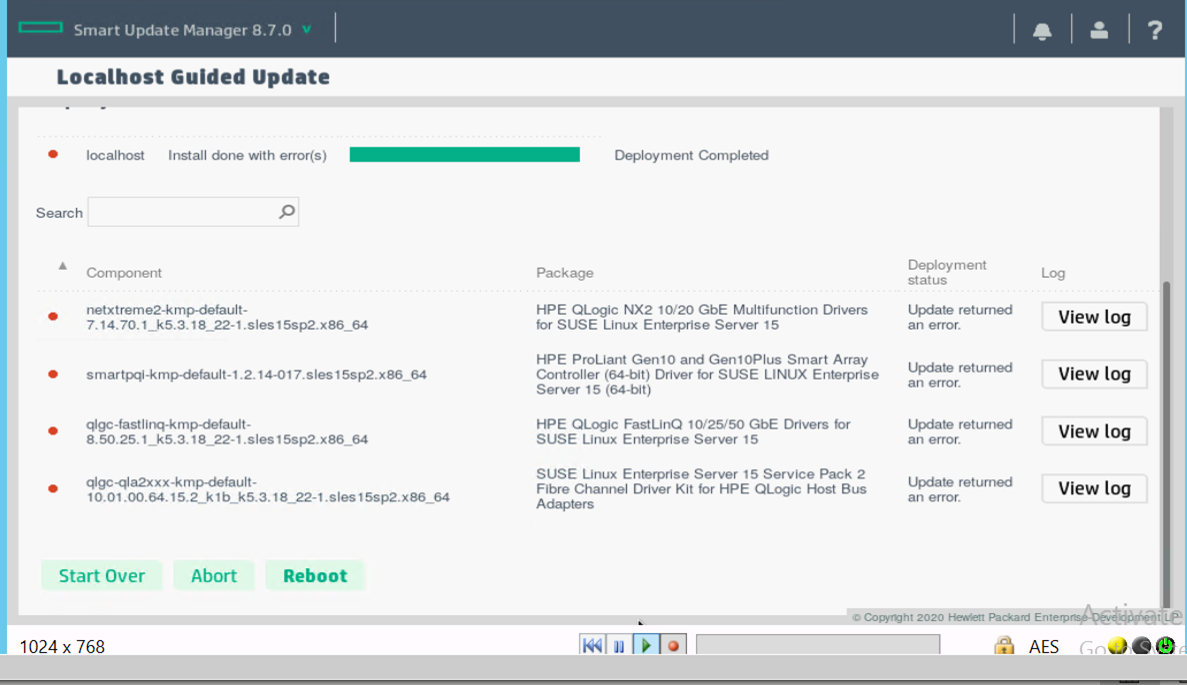Click inside the Search field

180,211
